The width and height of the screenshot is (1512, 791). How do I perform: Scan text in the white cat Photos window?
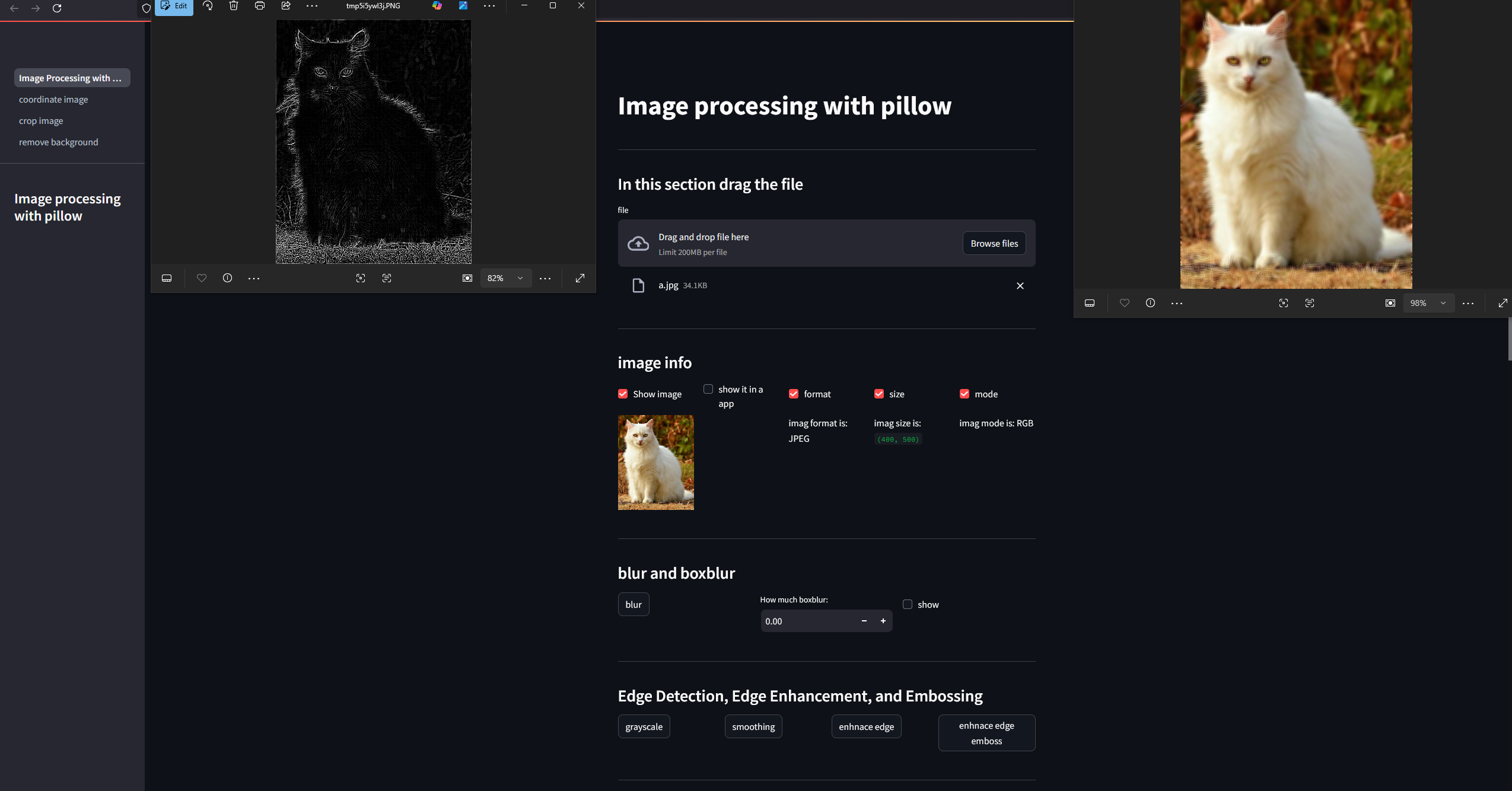[1310, 303]
